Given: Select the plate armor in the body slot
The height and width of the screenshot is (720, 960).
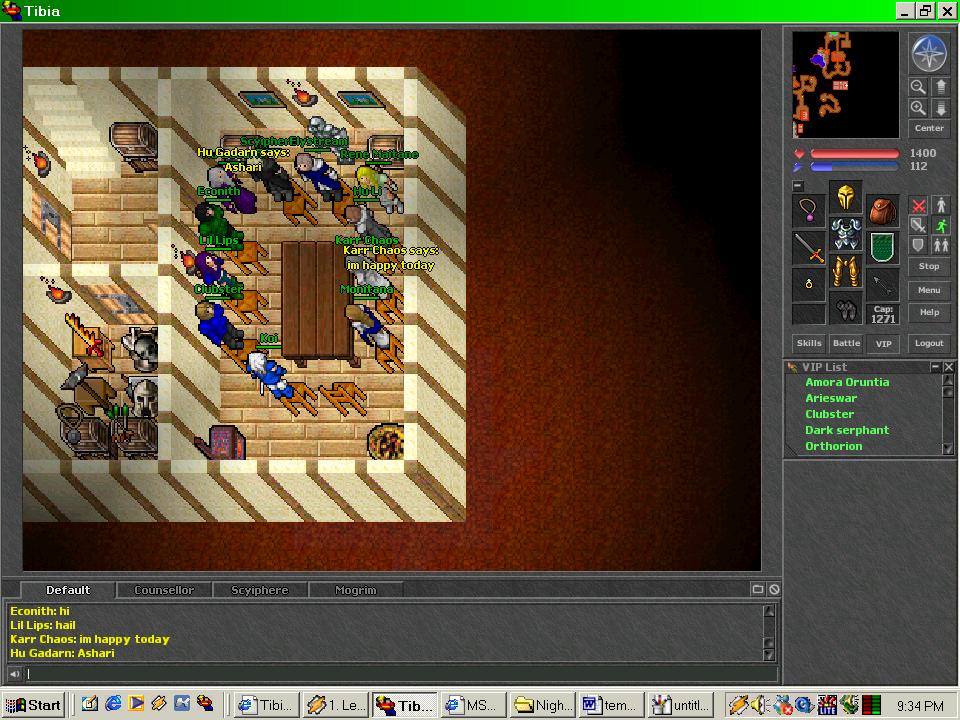Looking at the screenshot, I should [846, 234].
